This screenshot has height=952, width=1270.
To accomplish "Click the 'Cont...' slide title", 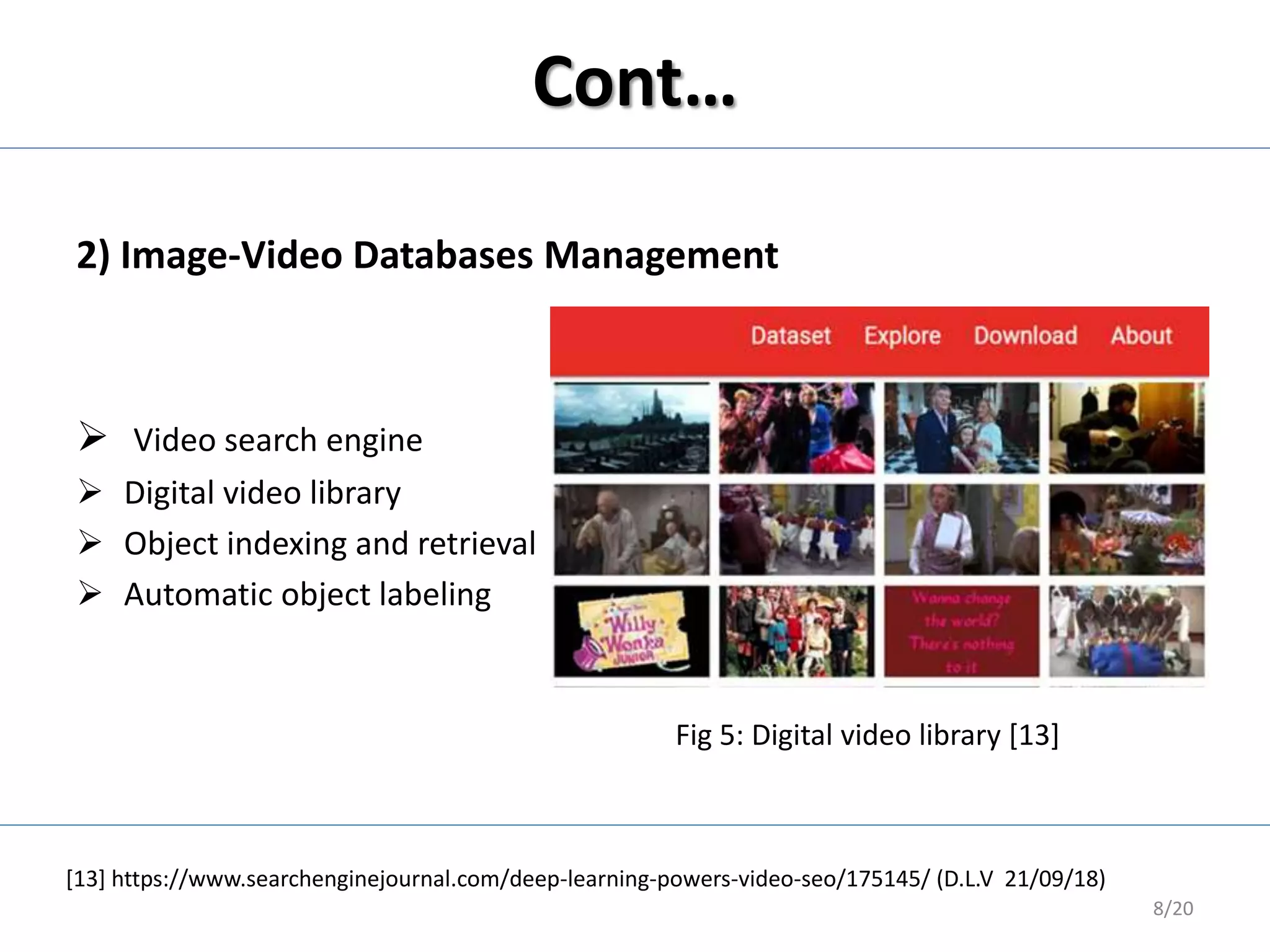I will [634, 82].
